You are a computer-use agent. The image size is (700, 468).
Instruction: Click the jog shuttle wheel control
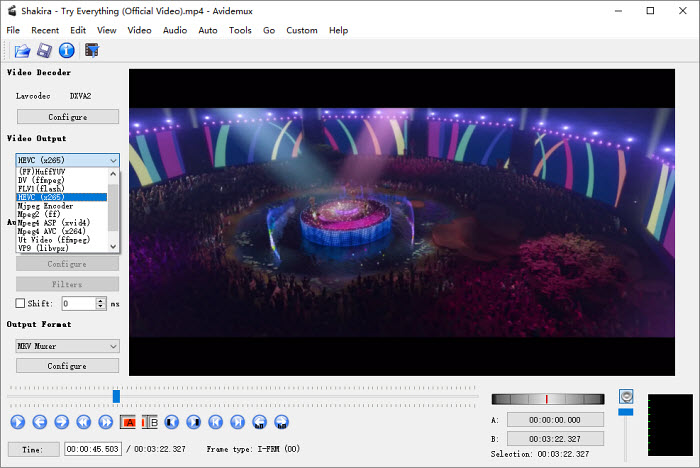tap(548, 399)
